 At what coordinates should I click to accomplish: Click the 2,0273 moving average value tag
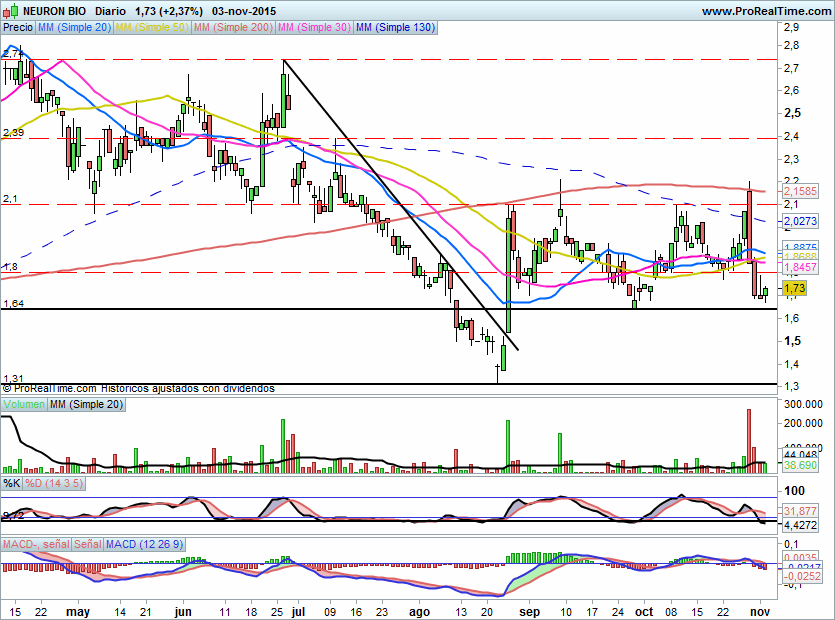(x=800, y=221)
